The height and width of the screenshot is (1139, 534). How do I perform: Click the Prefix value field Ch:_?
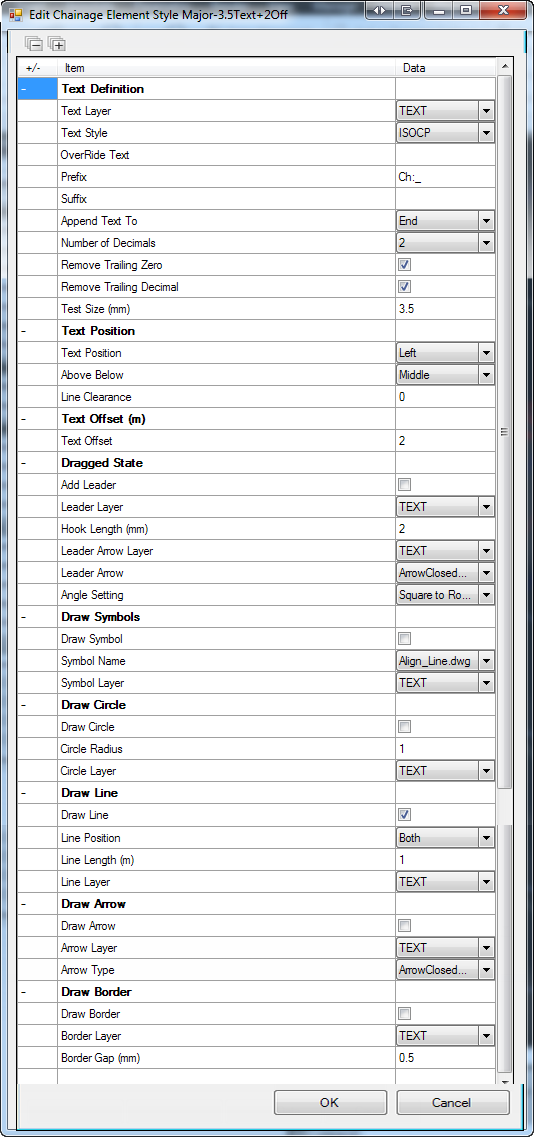pyautogui.click(x=445, y=177)
